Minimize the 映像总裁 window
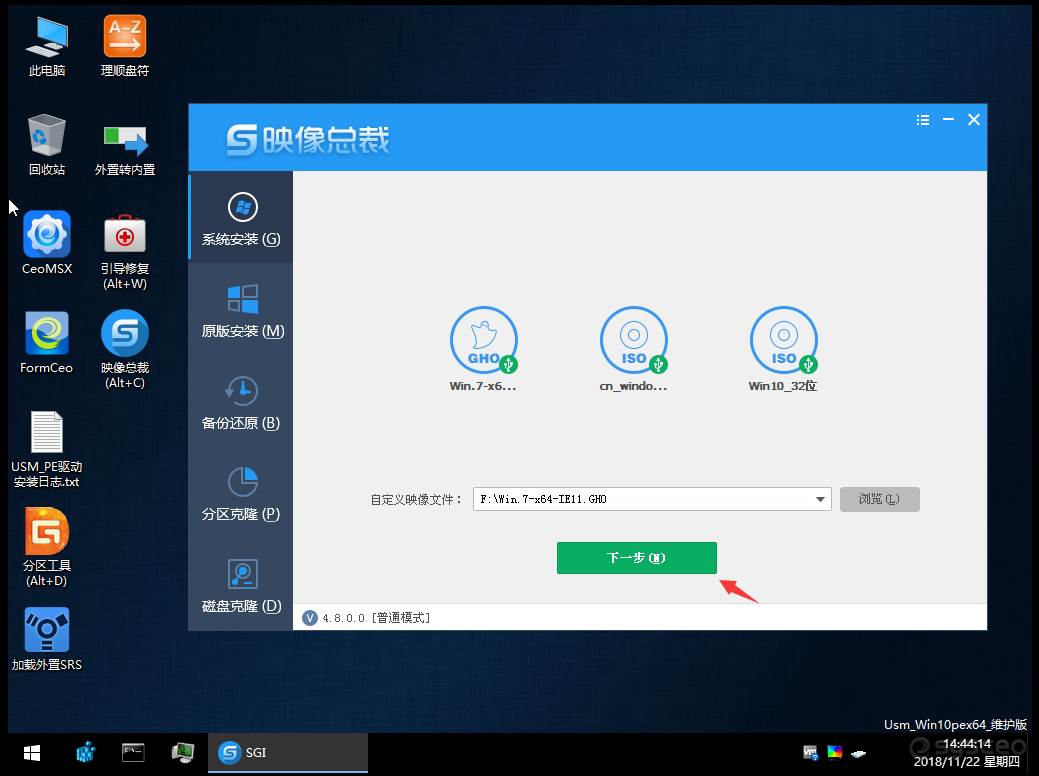Screen dimensions: 1039x776 948,120
